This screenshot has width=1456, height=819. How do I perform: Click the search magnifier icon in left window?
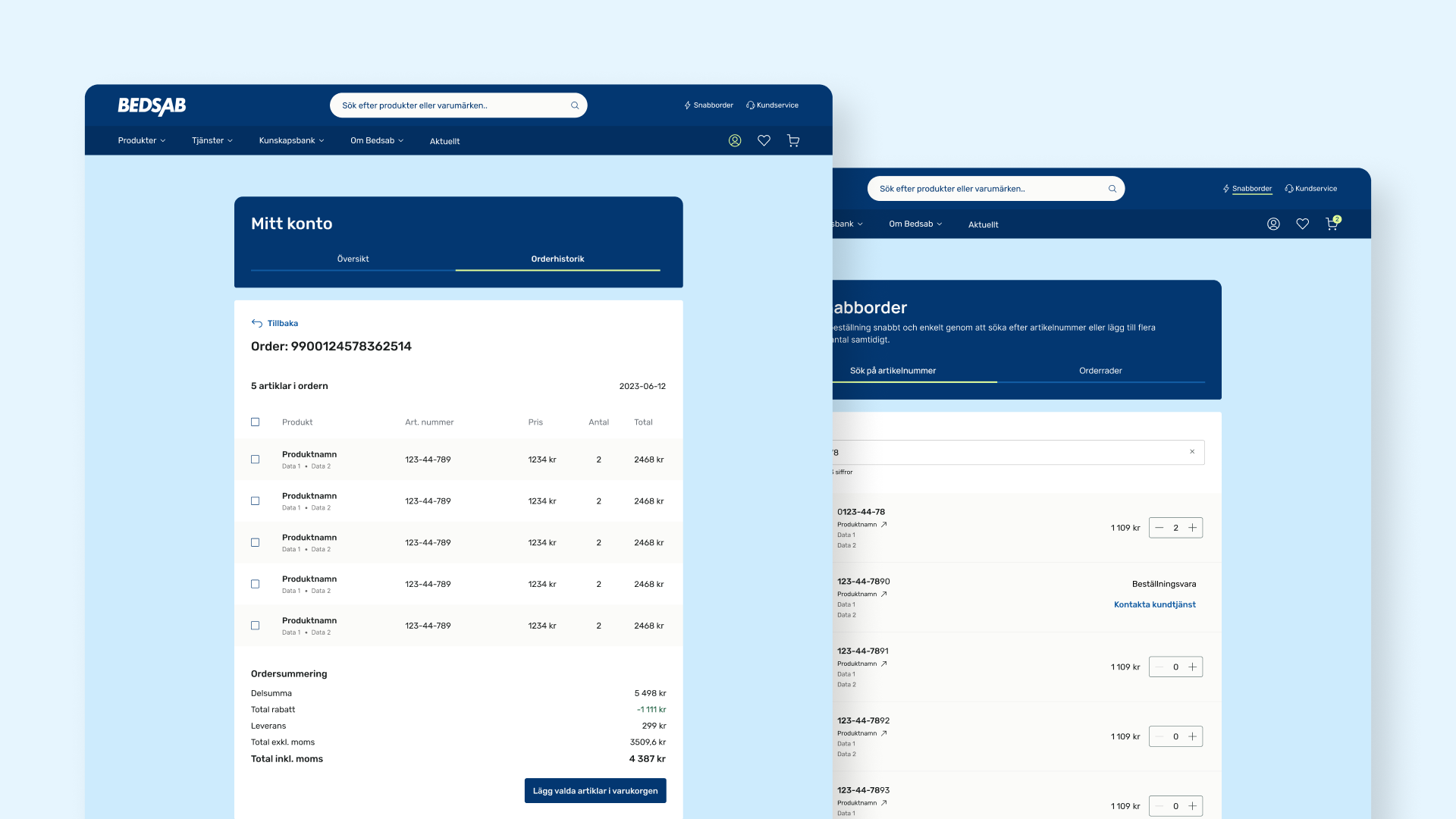(575, 105)
